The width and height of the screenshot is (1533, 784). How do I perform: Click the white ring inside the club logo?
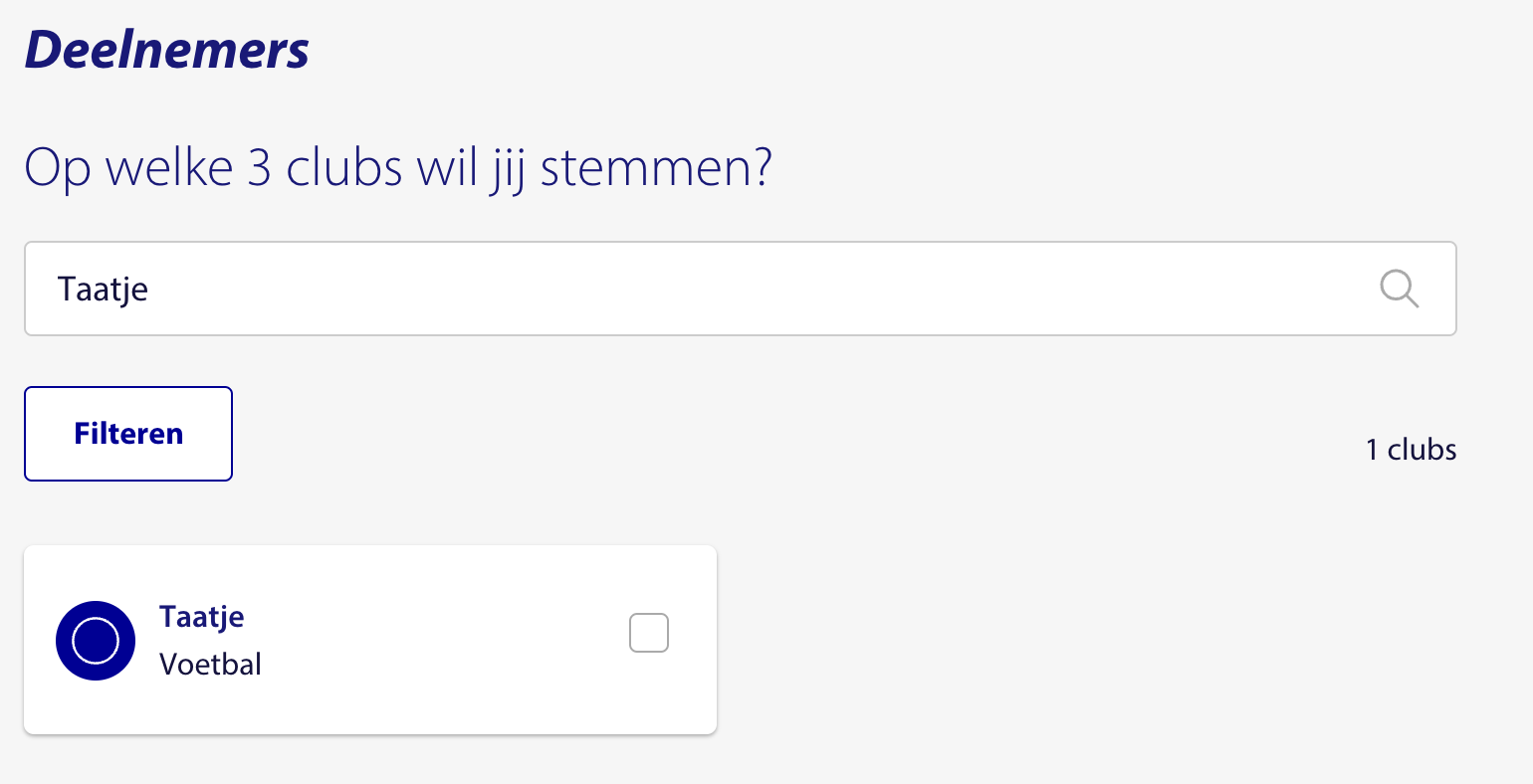pos(96,641)
